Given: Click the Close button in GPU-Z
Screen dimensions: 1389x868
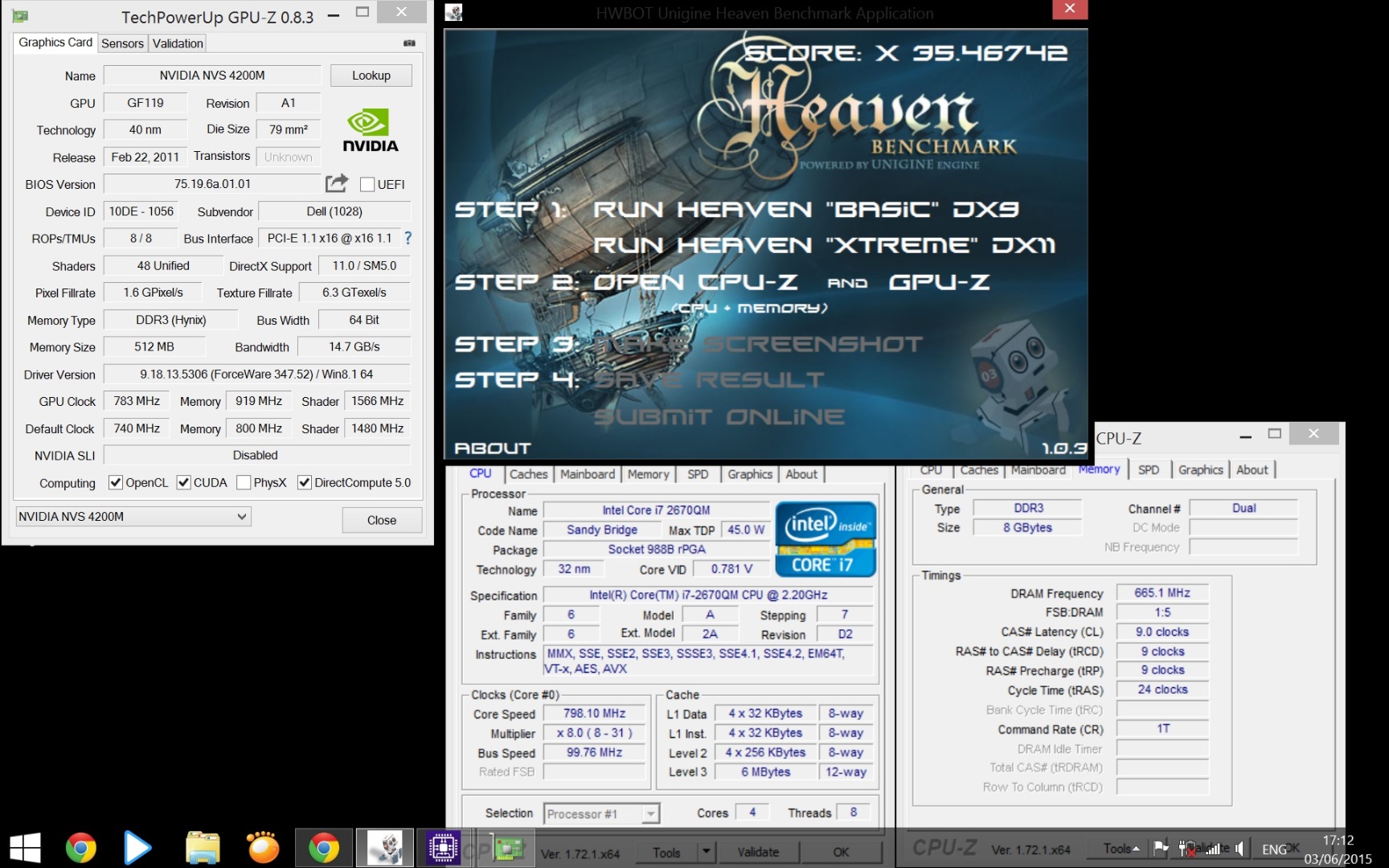Looking at the screenshot, I should pos(382,520).
